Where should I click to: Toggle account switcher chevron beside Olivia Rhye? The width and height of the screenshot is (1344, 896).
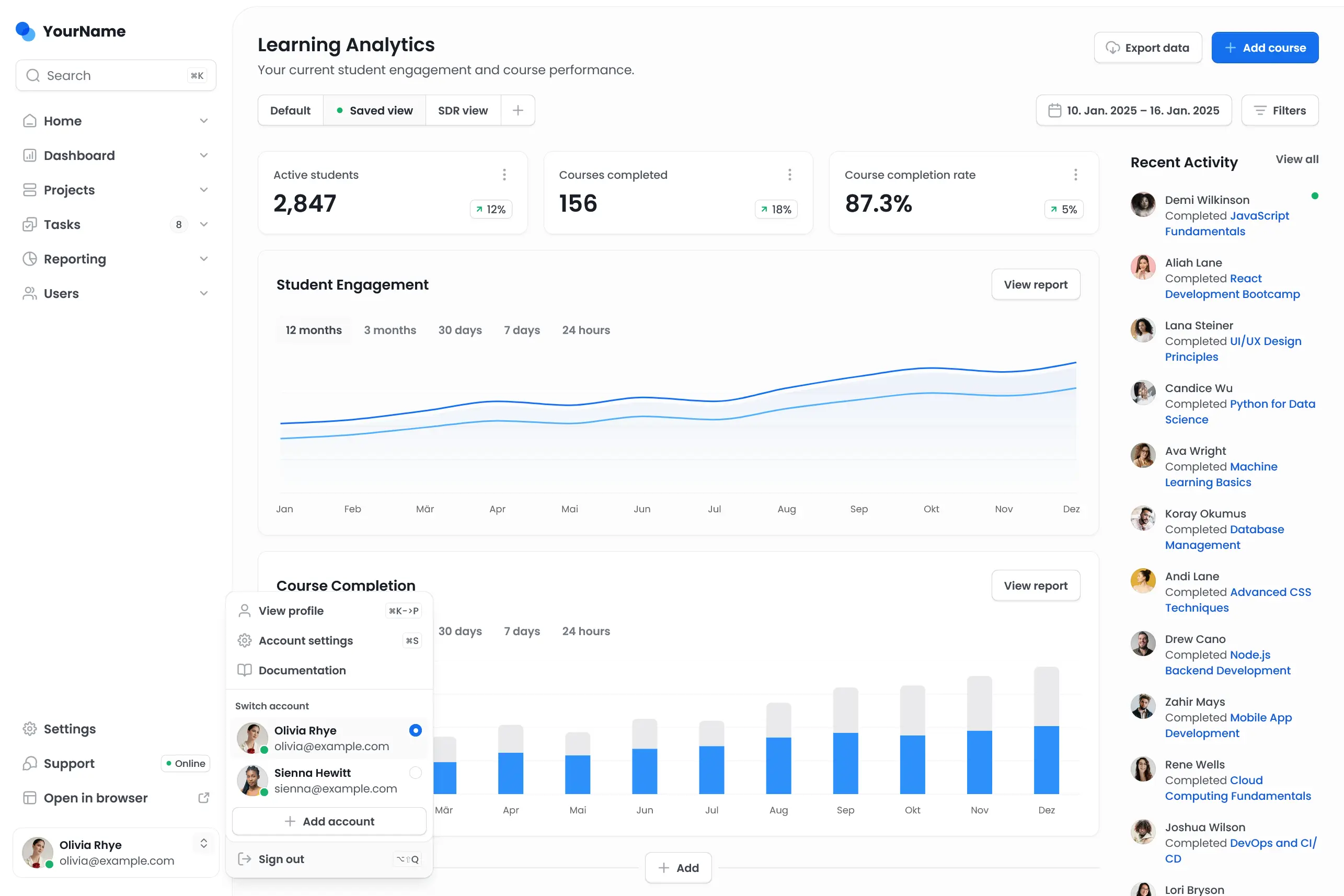pos(203,843)
